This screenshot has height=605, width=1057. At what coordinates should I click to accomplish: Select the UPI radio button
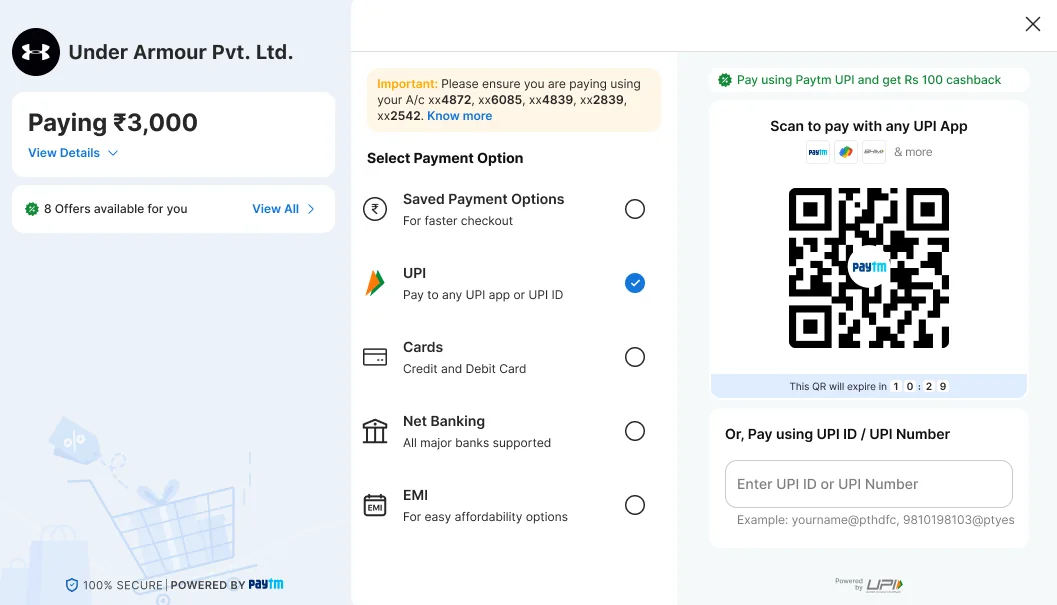pos(634,283)
